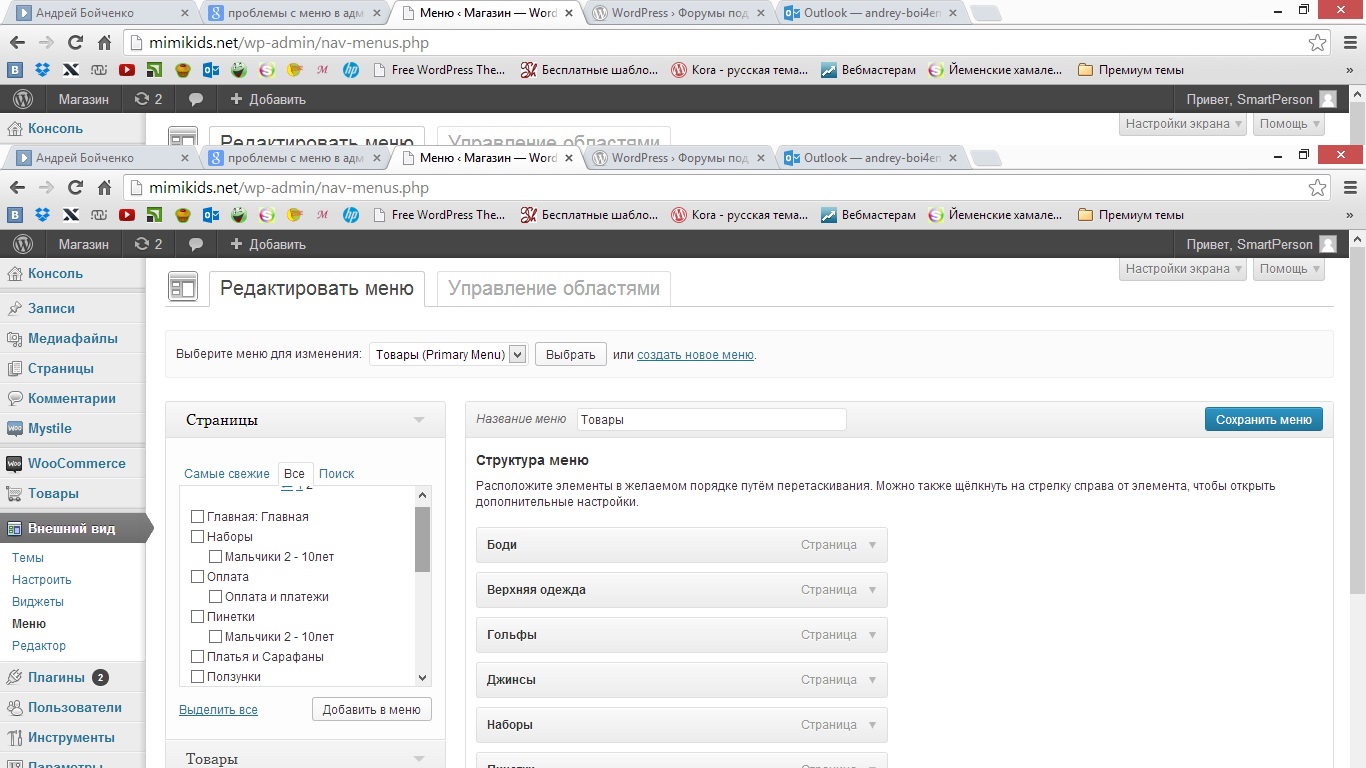The image size is (1366, 768).
Task: Open the Товары (Primary Menu) dropdown
Action: point(448,354)
